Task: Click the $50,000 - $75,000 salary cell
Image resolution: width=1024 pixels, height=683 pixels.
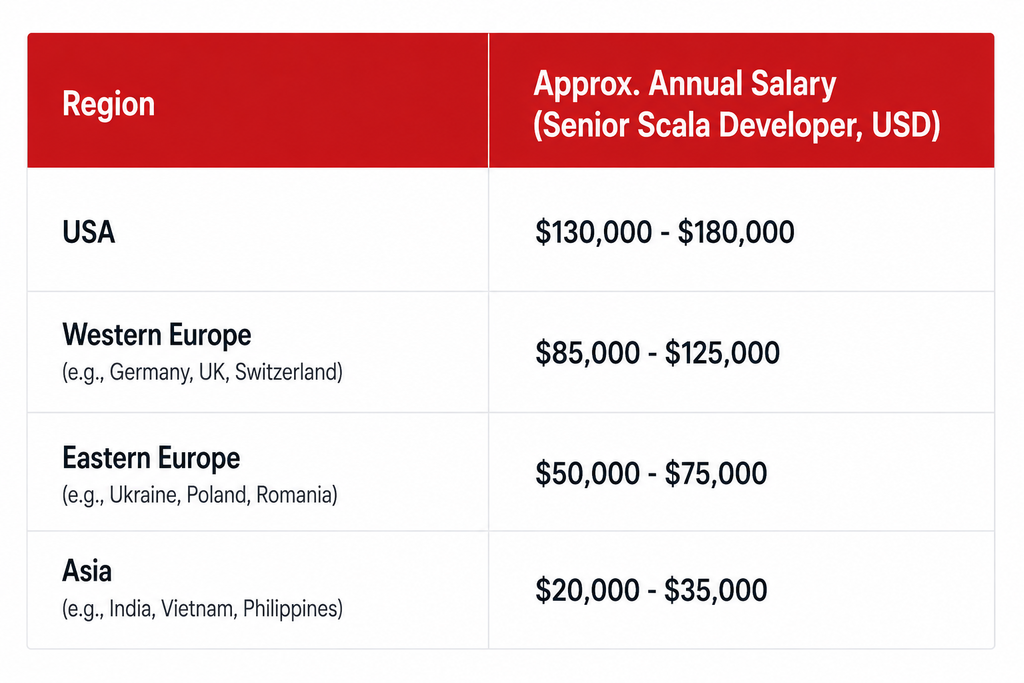Action: pyautogui.click(x=651, y=473)
